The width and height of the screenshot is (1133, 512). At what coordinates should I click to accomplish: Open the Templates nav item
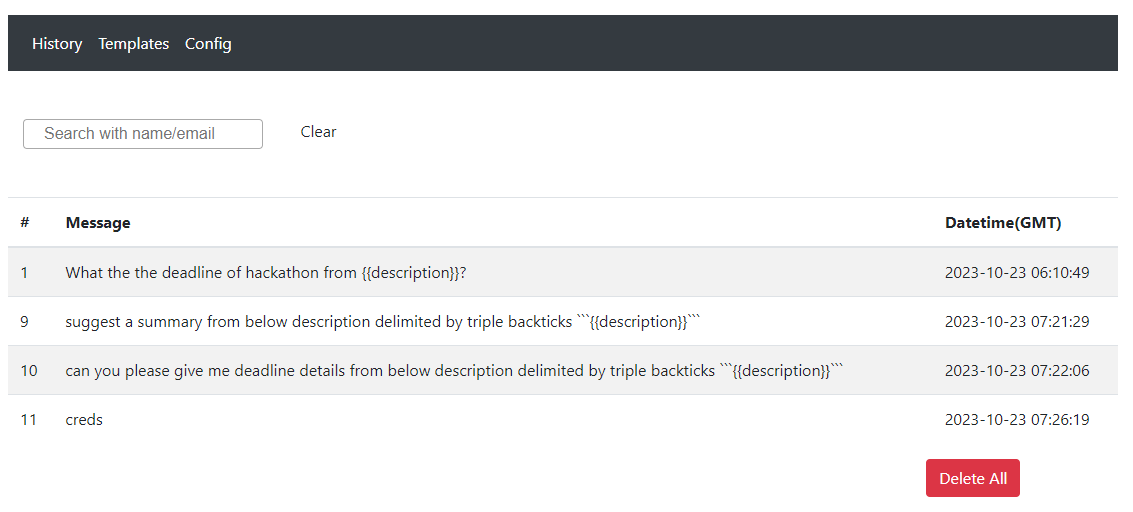pyautogui.click(x=134, y=44)
